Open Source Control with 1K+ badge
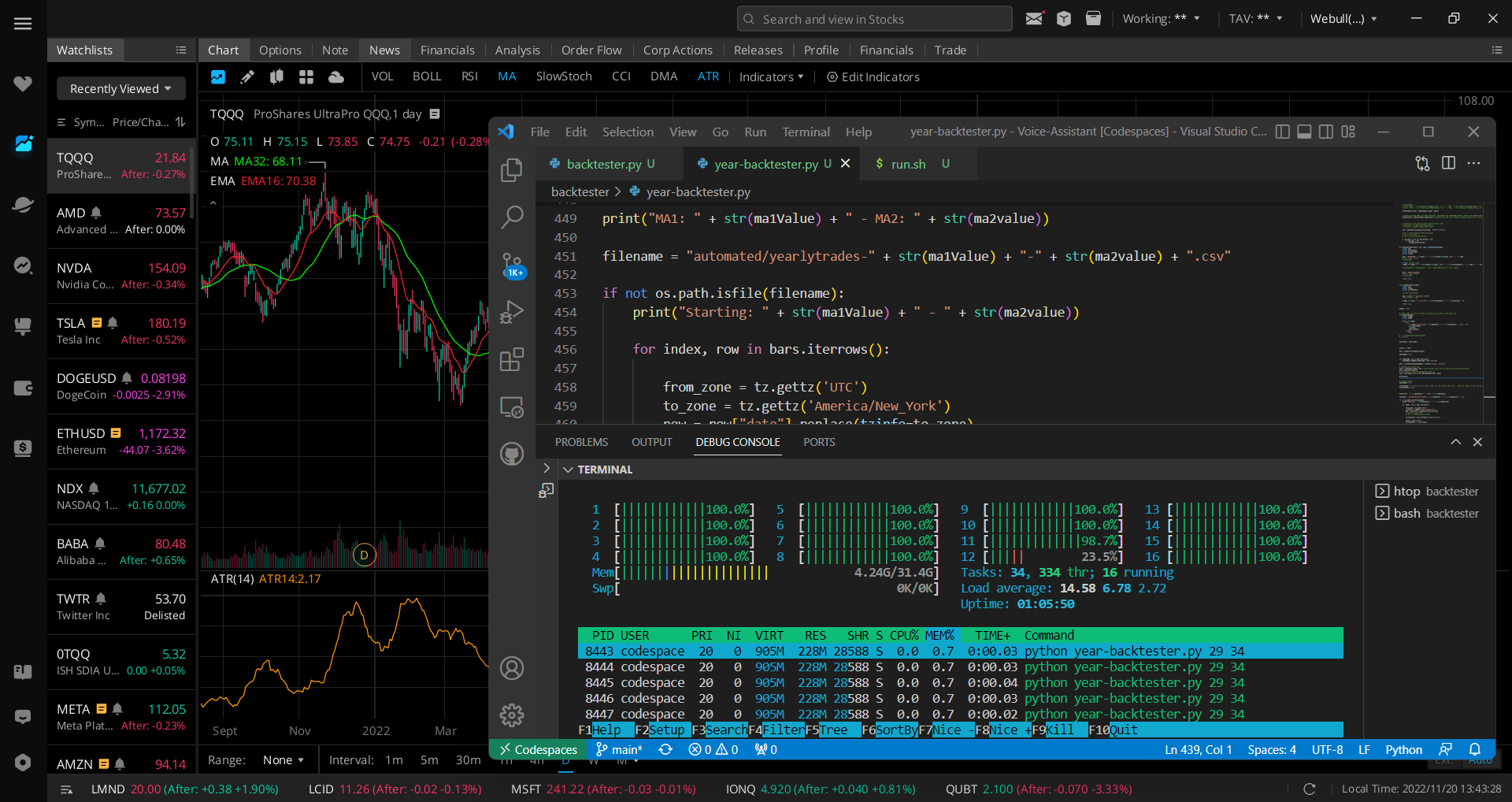The image size is (1512, 802). [512, 265]
